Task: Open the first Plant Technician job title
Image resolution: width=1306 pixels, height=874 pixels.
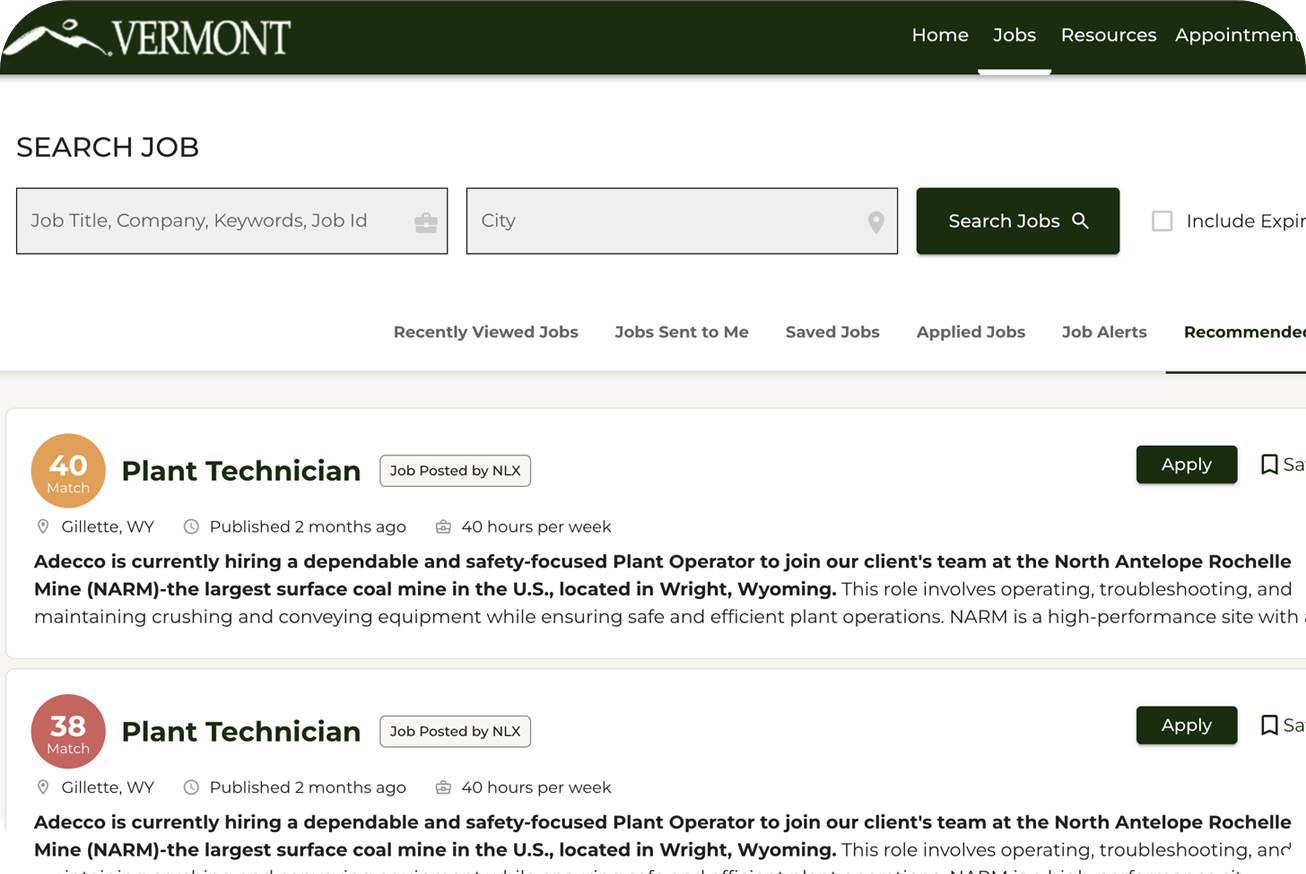Action: point(241,471)
